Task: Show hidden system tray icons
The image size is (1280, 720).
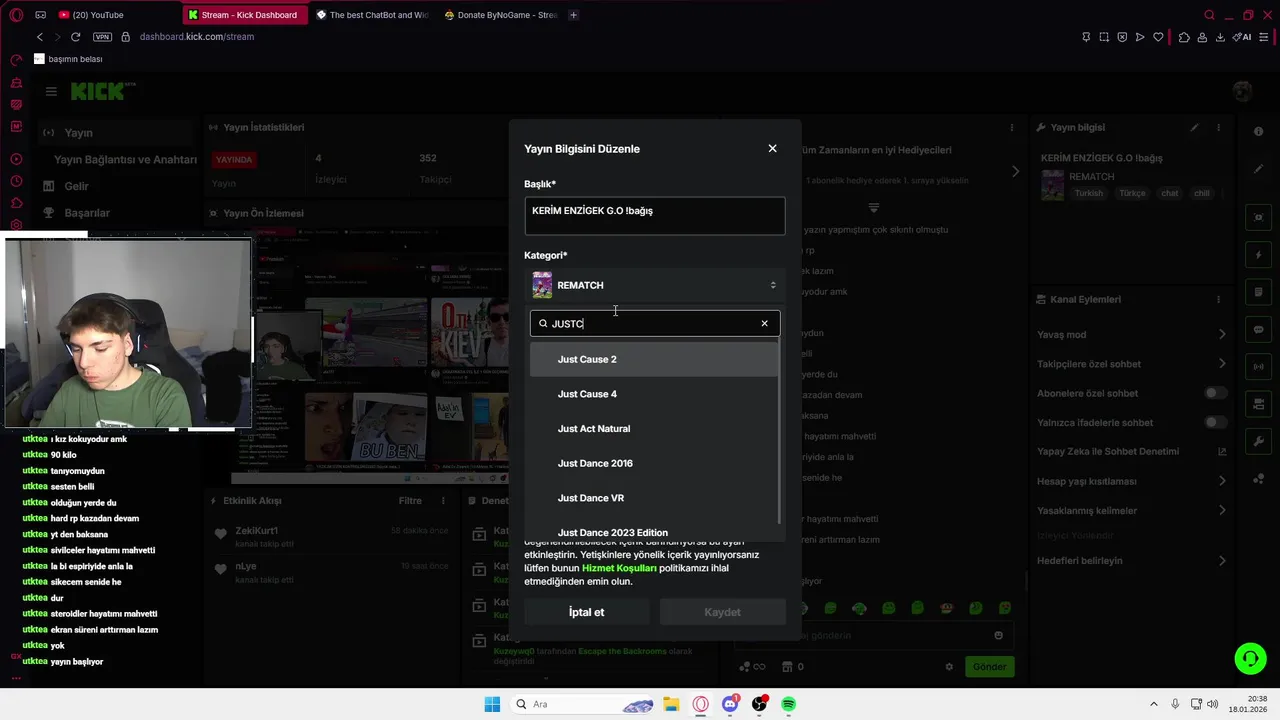Action: point(1153,704)
